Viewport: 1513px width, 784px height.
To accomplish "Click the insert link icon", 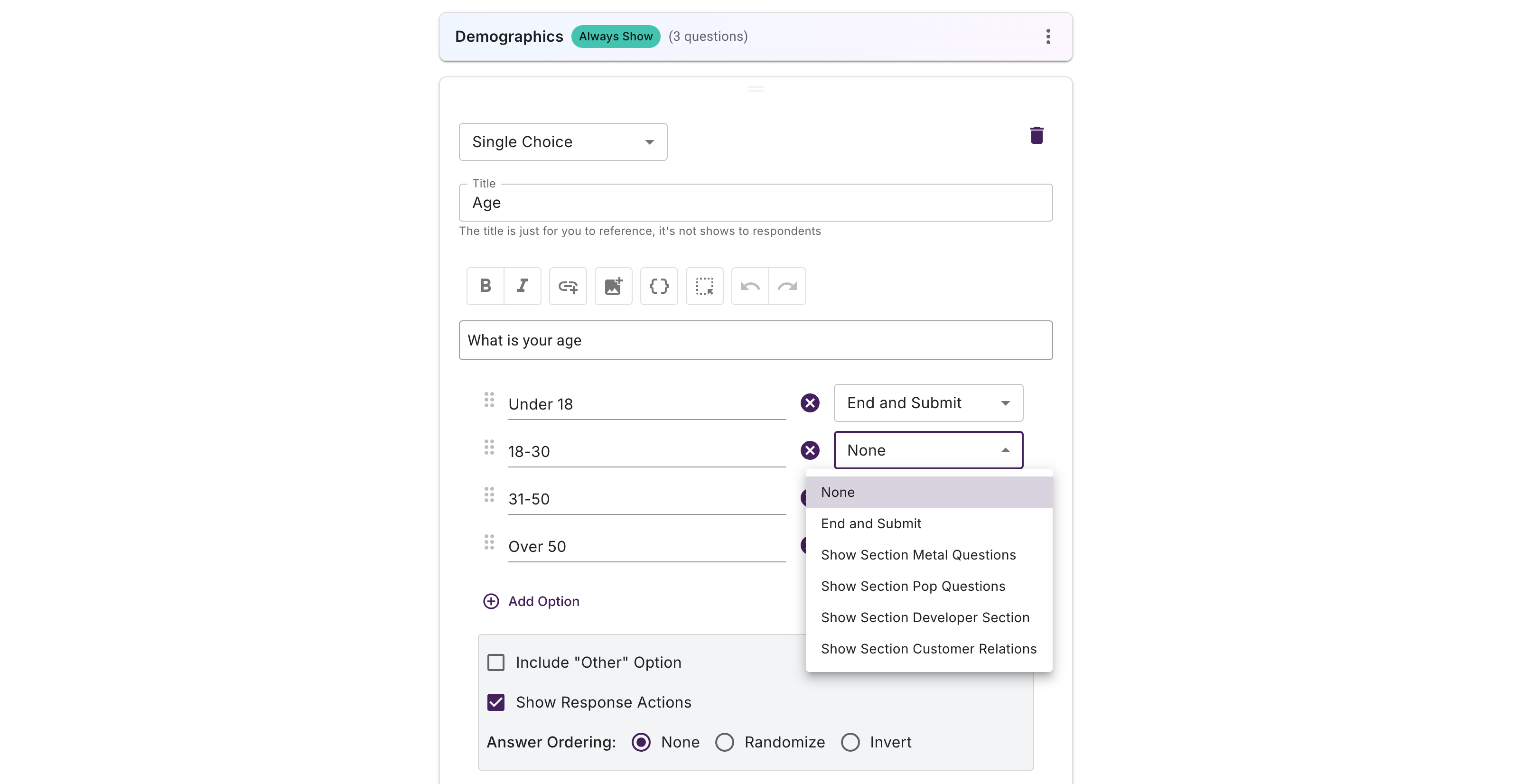I will click(568, 286).
